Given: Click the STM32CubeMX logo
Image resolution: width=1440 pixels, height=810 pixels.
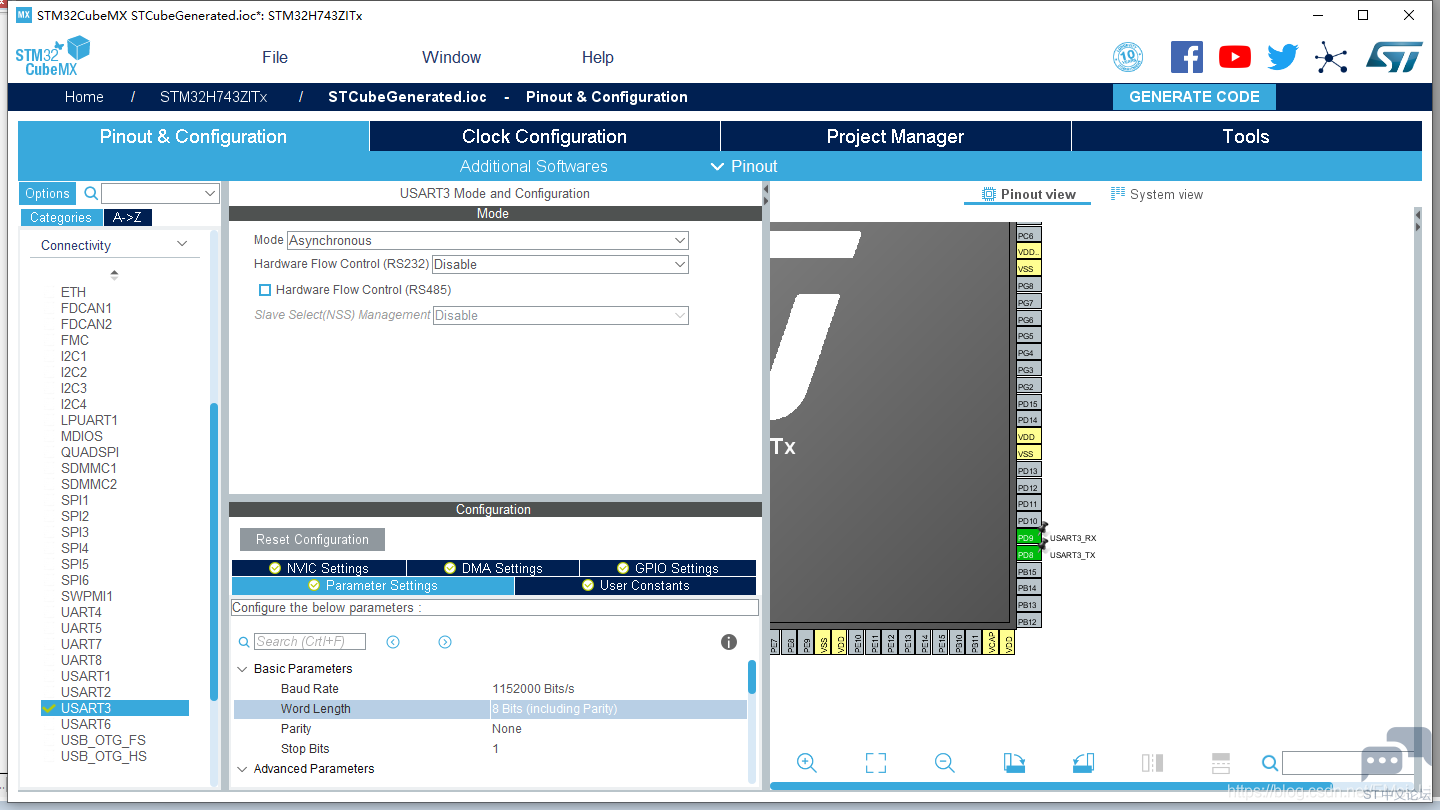Looking at the screenshot, I should tap(53, 57).
